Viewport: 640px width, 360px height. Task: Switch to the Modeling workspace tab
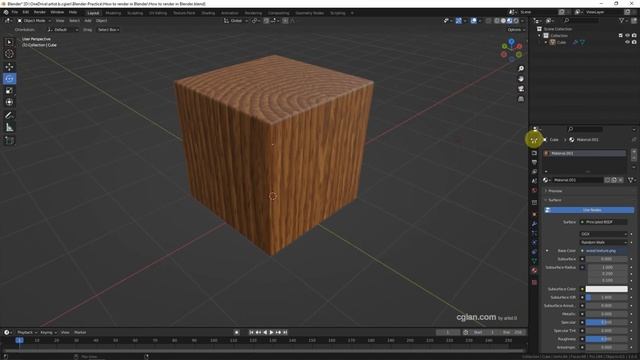(x=113, y=13)
